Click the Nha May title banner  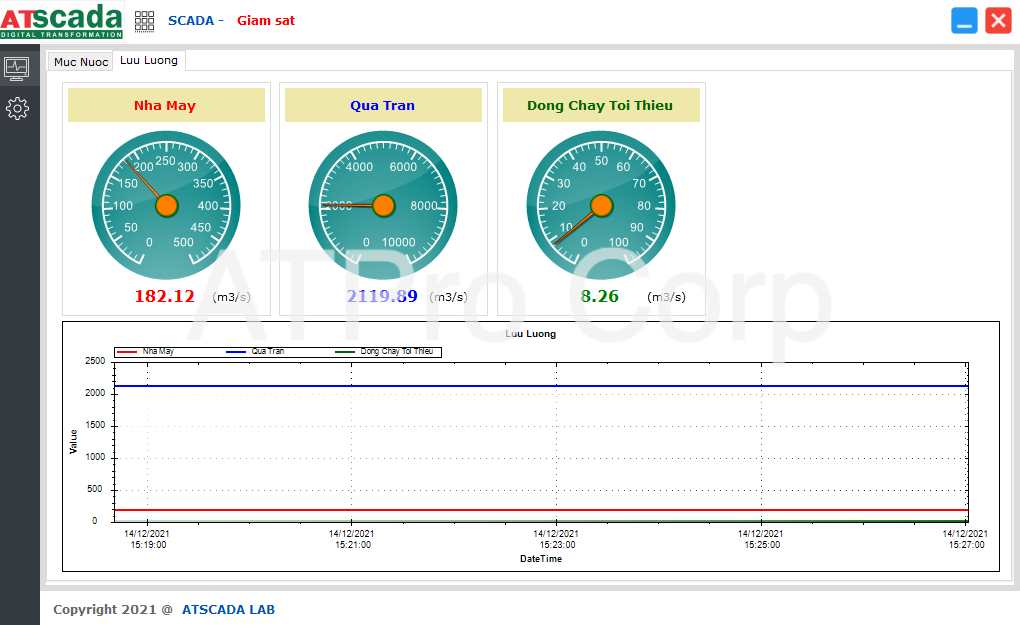pos(166,105)
